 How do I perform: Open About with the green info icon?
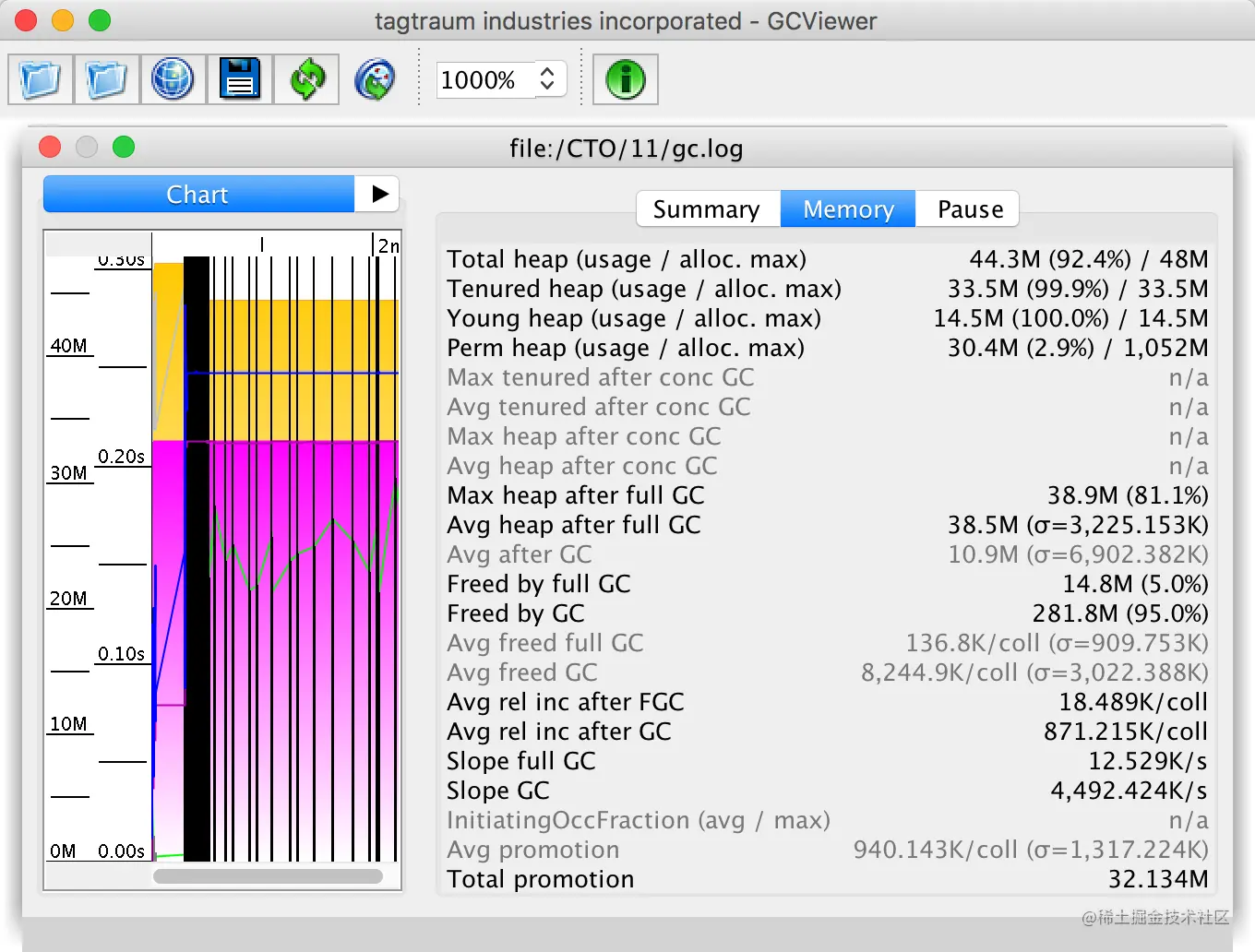point(625,79)
